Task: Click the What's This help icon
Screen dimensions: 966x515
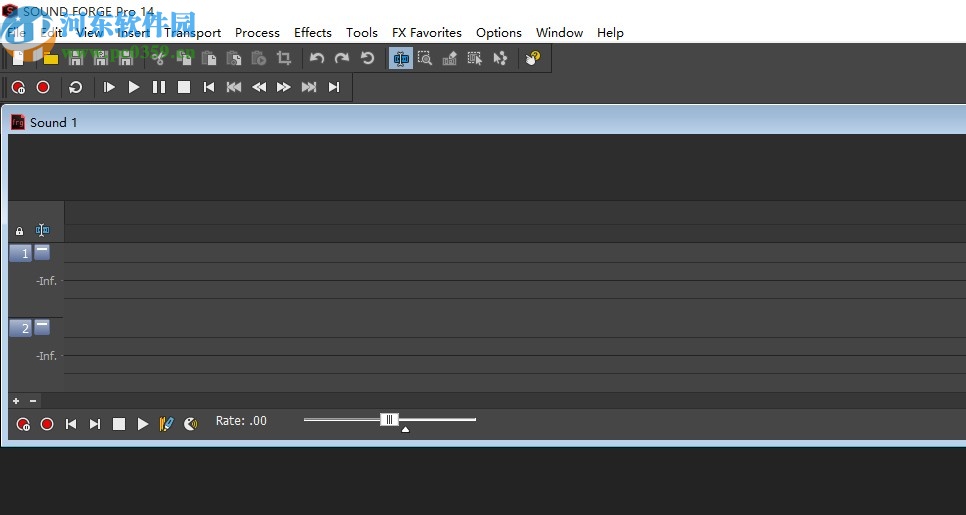Action: click(x=532, y=59)
